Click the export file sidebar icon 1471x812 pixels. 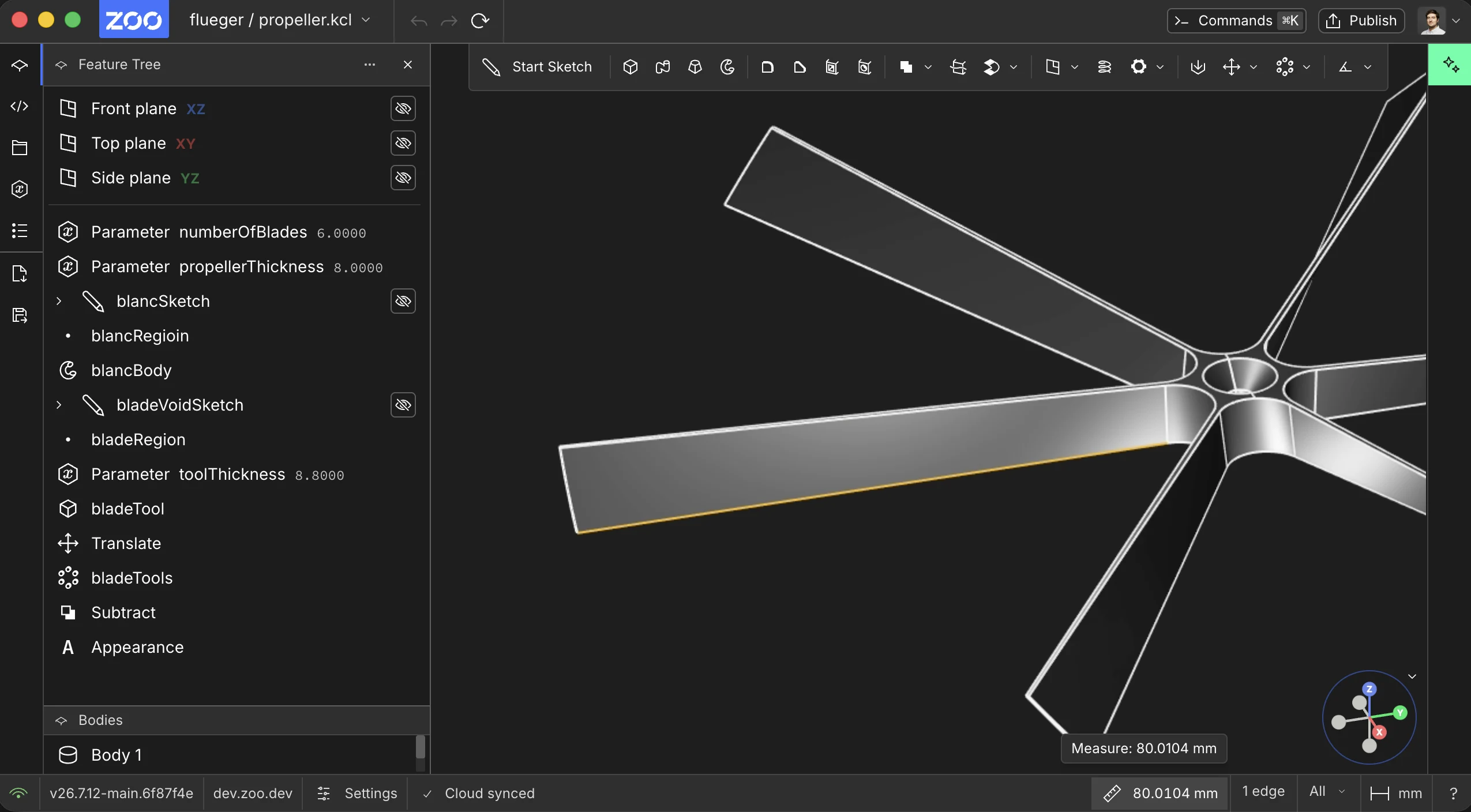(x=20, y=273)
